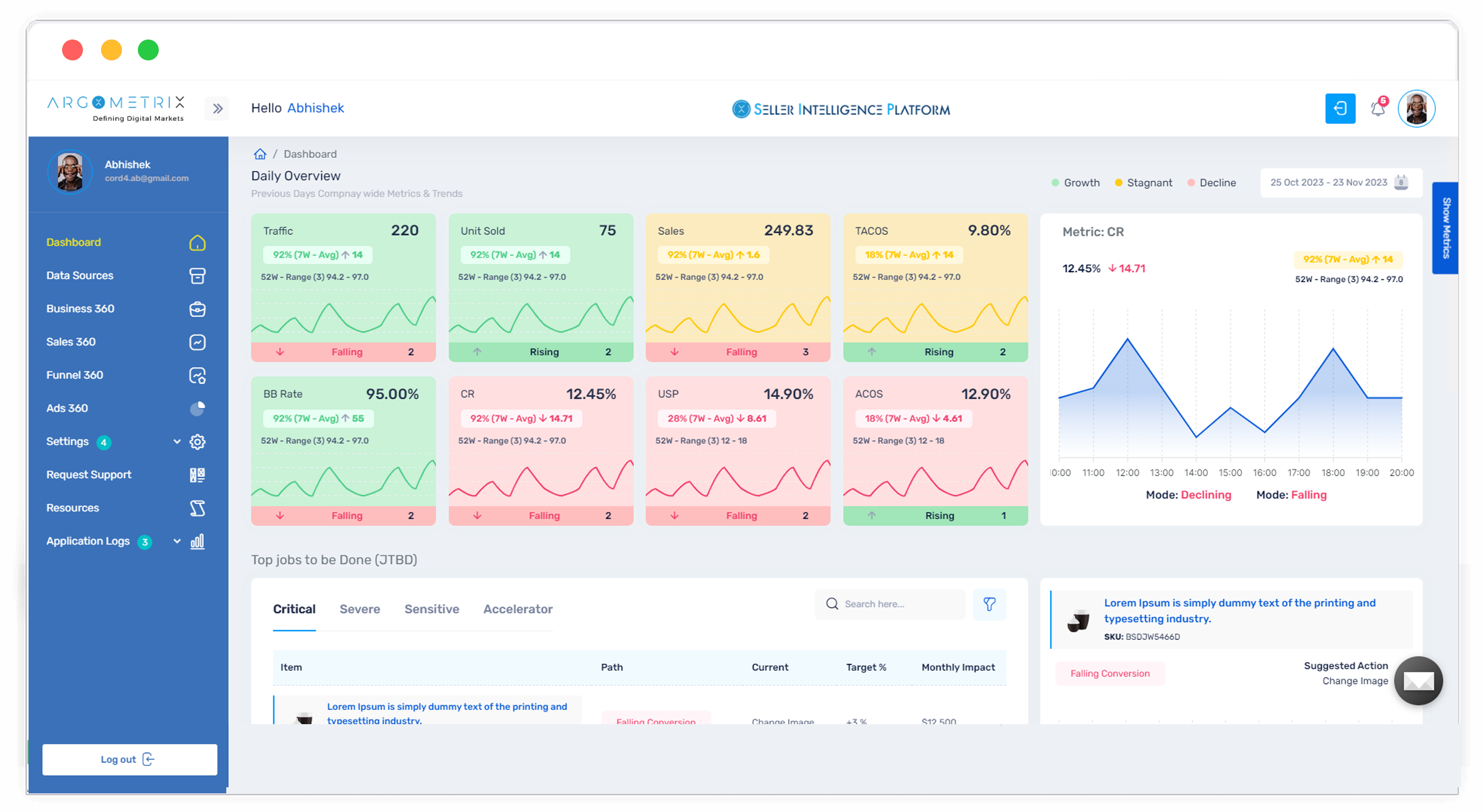Expand the Settings submenu chevron
The image size is (1483, 812).
click(177, 442)
